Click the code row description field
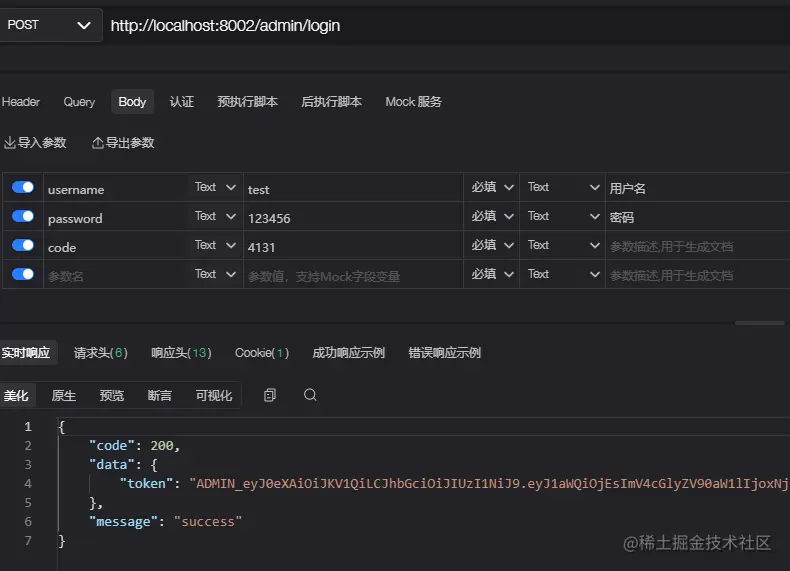 tap(698, 245)
